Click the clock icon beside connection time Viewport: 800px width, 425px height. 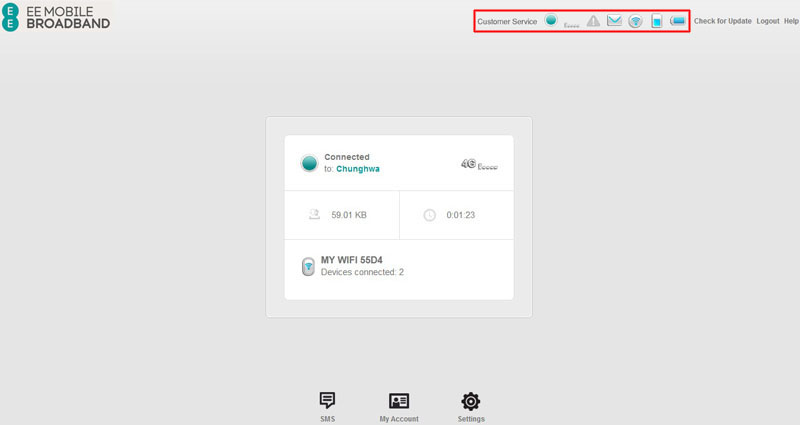pos(430,215)
